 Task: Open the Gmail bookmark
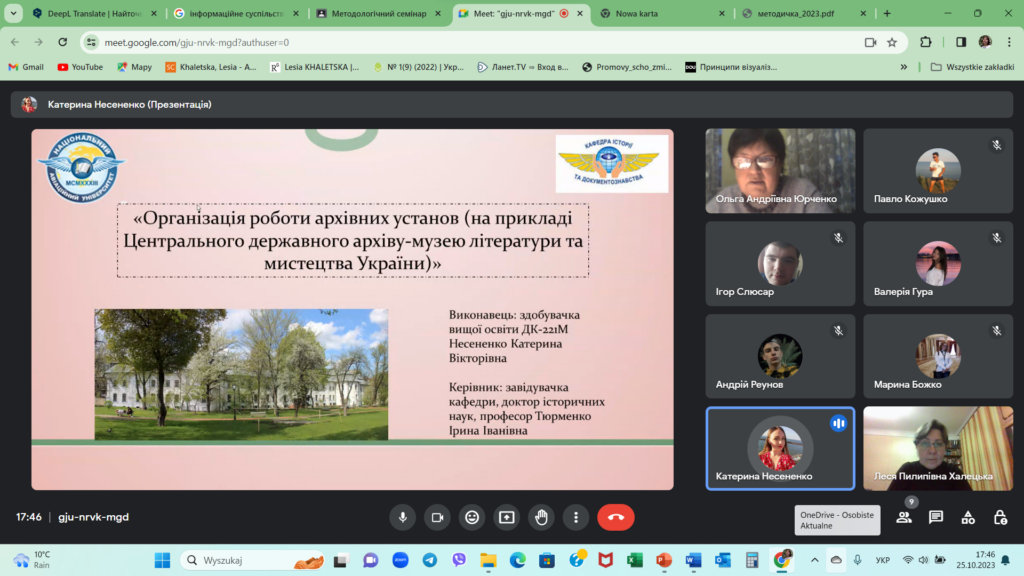(x=26, y=67)
